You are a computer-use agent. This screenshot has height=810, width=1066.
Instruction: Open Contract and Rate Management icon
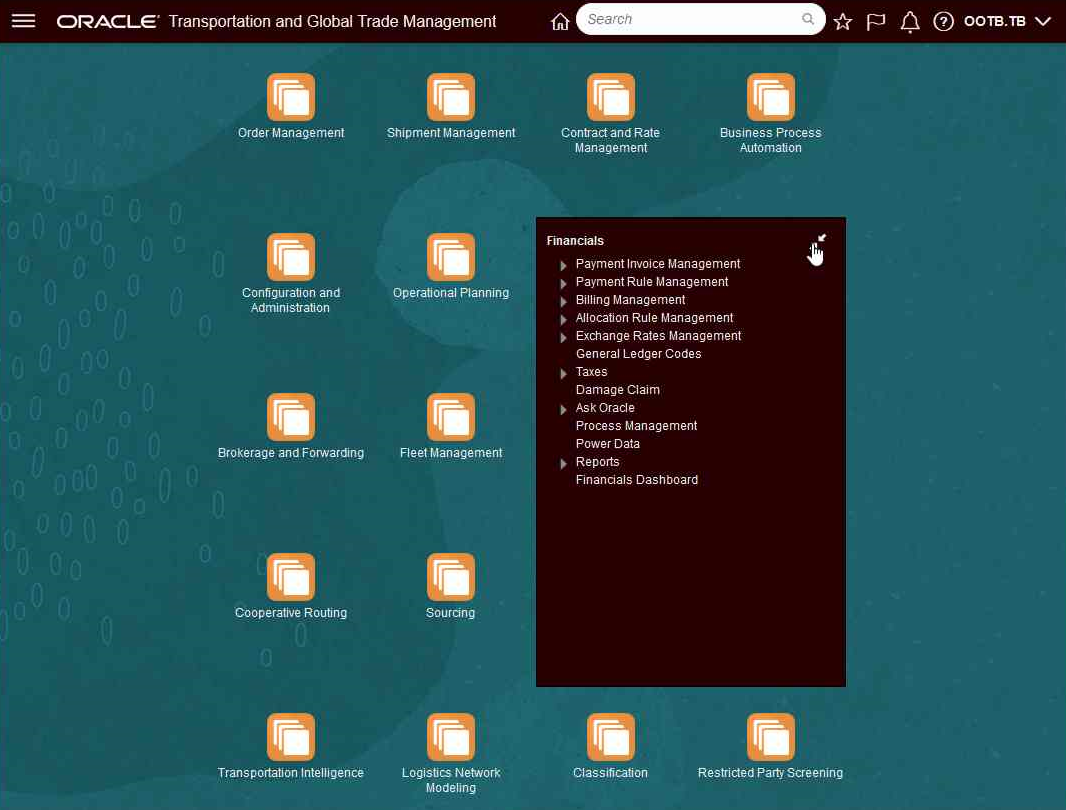611,97
